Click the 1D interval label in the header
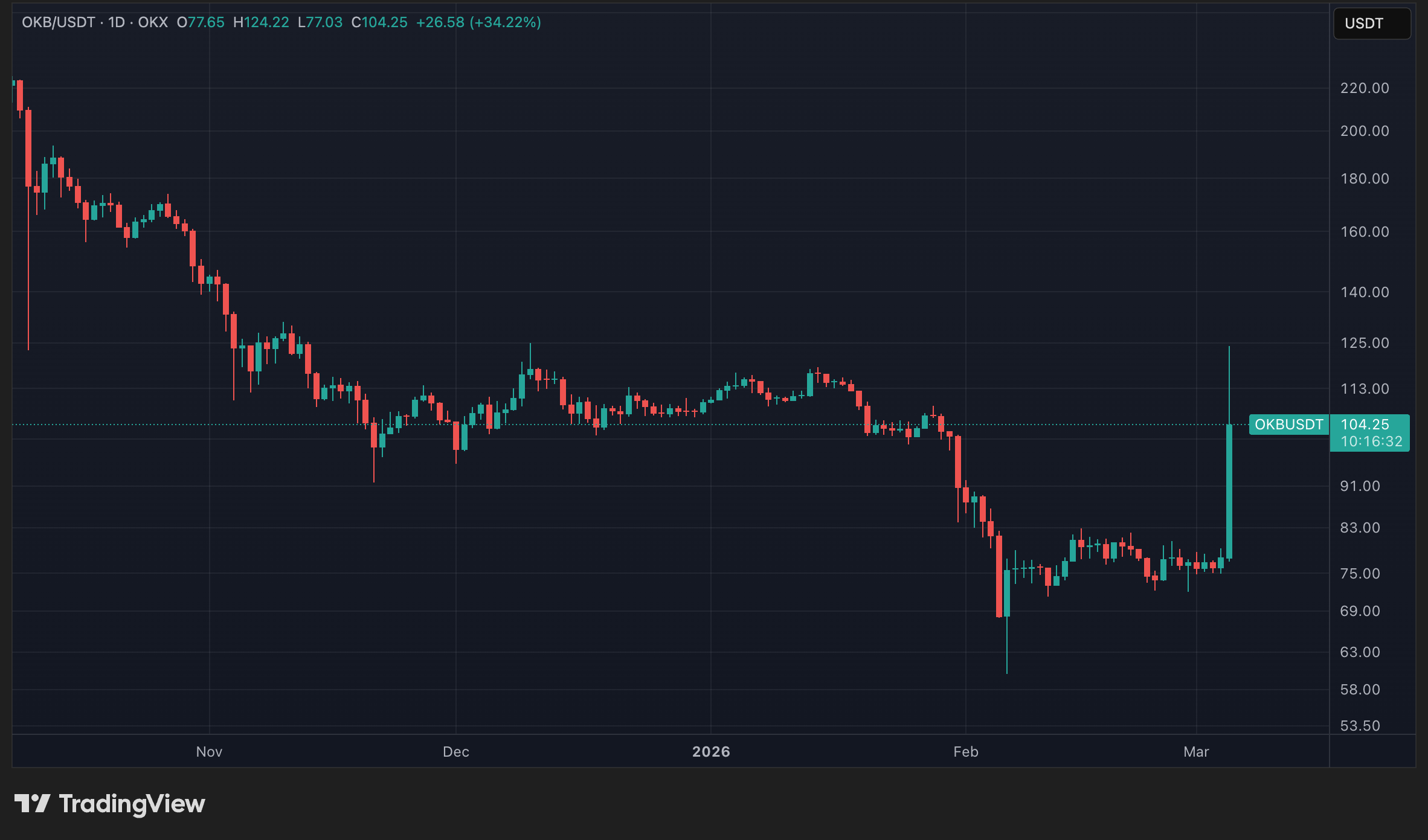This screenshot has width=1428, height=840. tap(117, 22)
